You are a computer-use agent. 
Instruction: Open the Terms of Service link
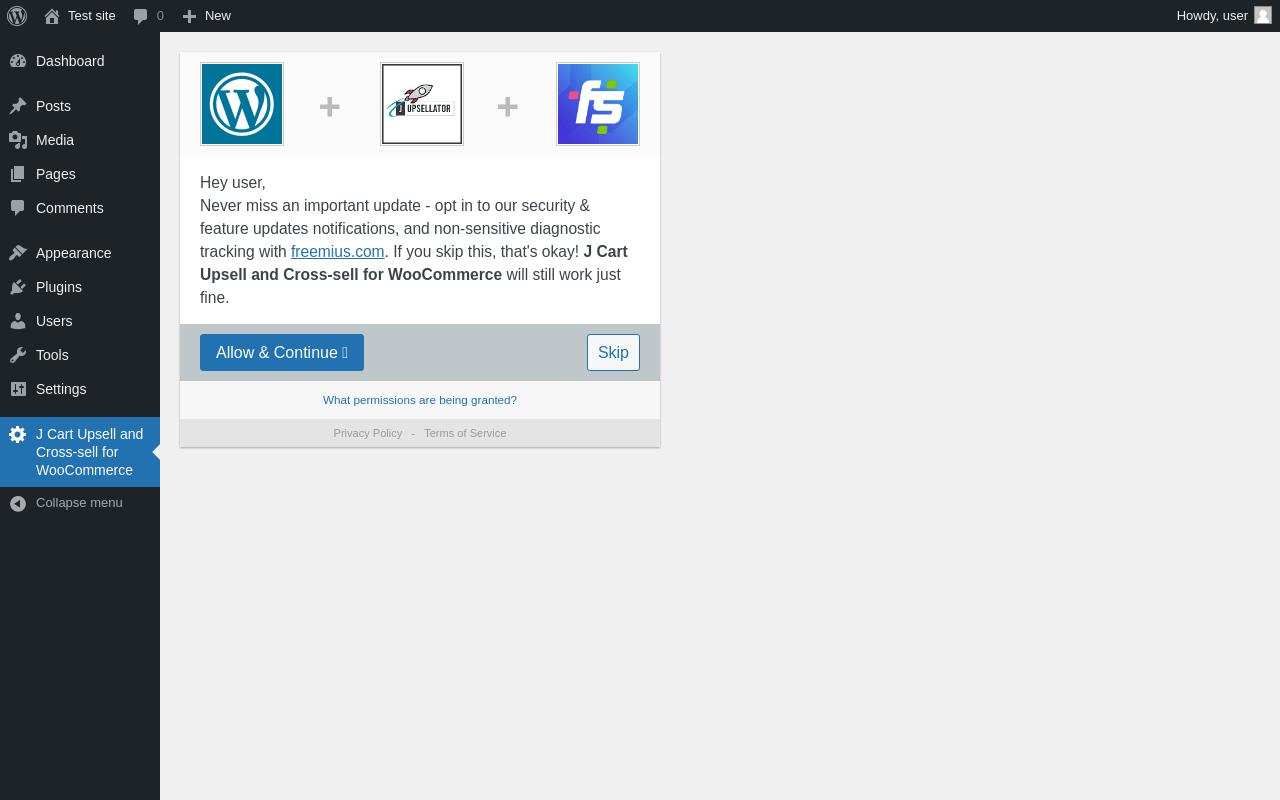coord(465,433)
